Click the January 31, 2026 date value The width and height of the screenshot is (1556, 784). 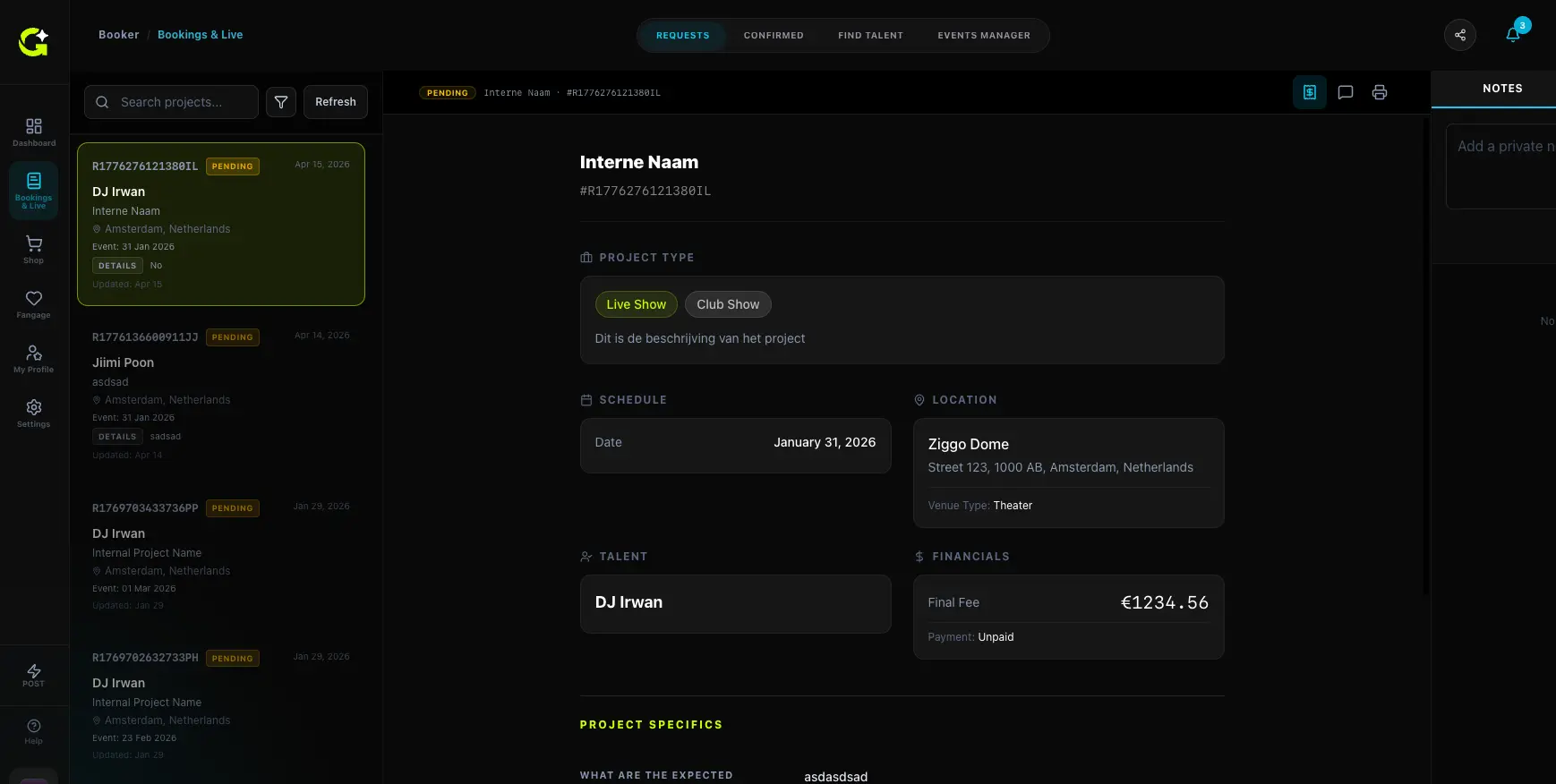pyautogui.click(x=825, y=442)
